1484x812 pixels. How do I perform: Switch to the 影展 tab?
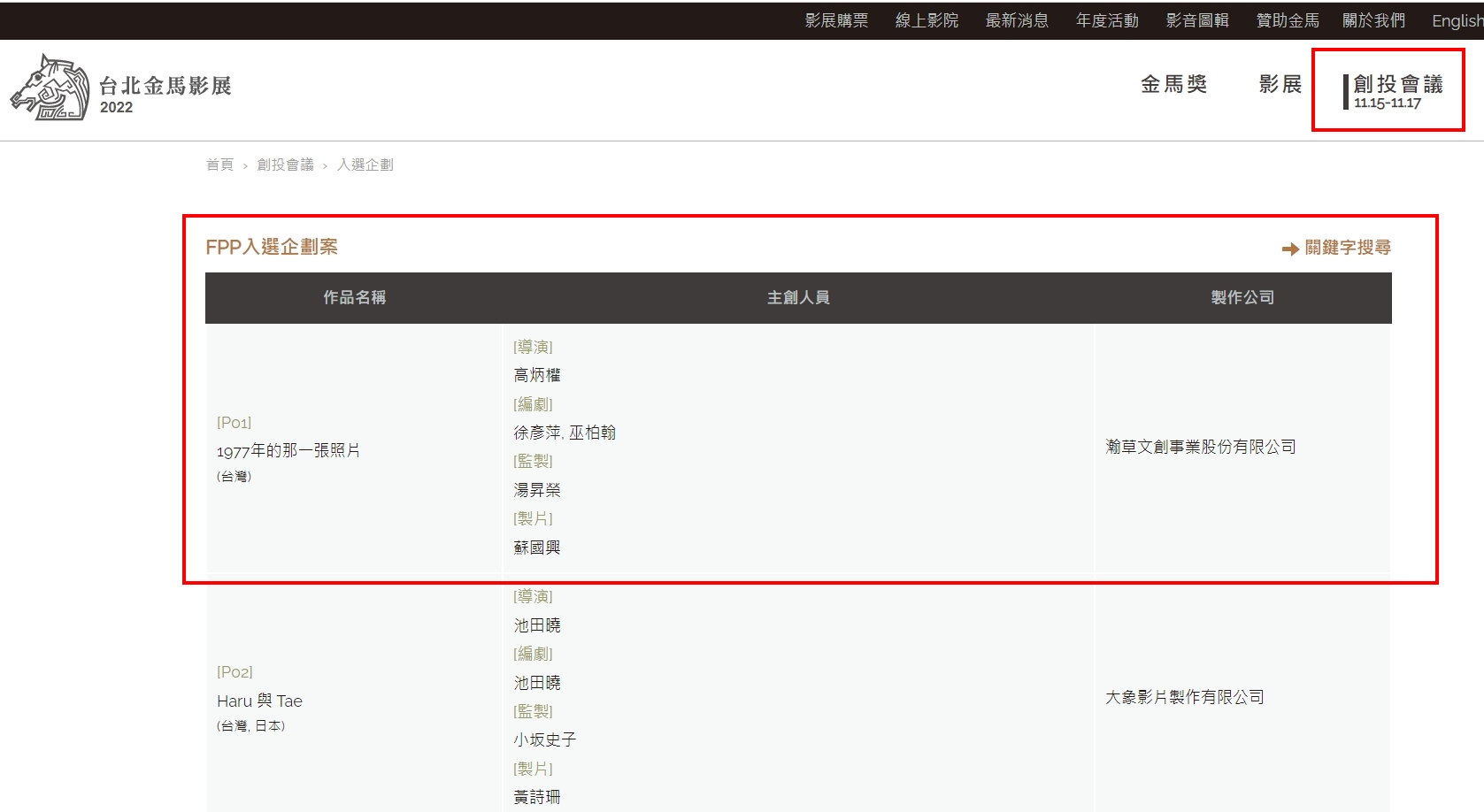click(1280, 84)
